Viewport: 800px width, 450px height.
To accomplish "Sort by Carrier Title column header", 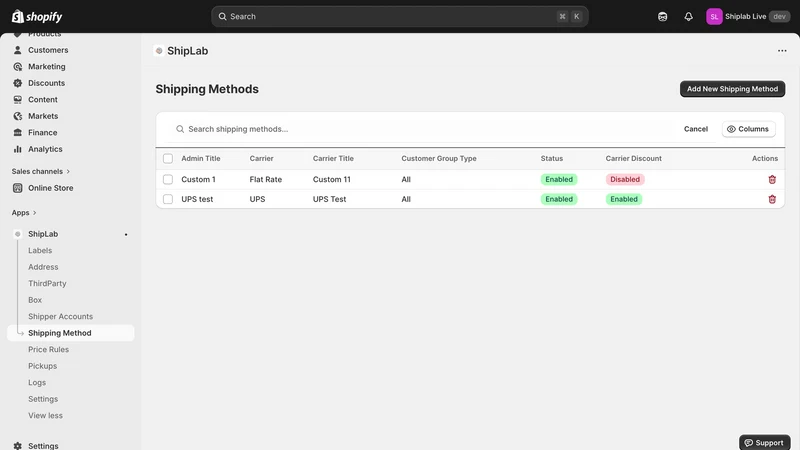I will [333, 158].
